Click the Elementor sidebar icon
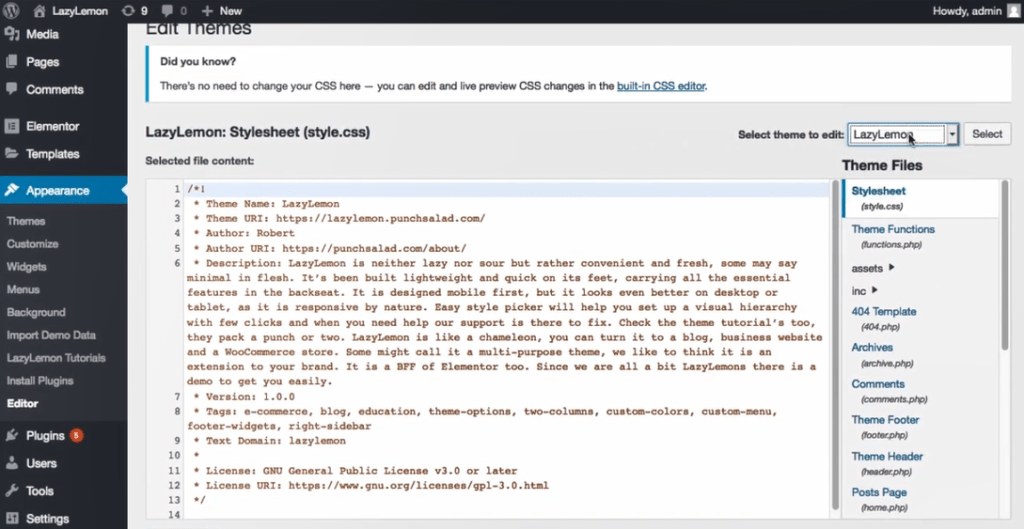 (x=12, y=127)
